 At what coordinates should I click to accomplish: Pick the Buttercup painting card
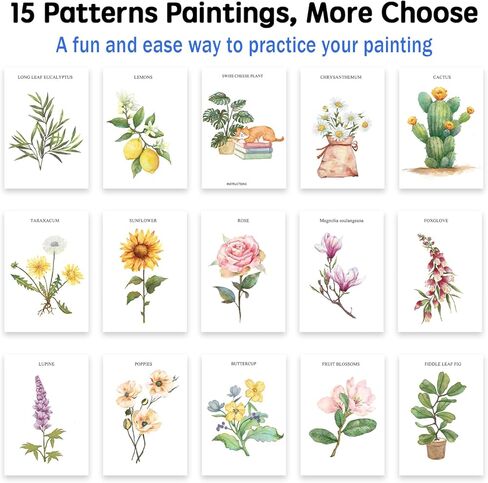tap(244, 415)
